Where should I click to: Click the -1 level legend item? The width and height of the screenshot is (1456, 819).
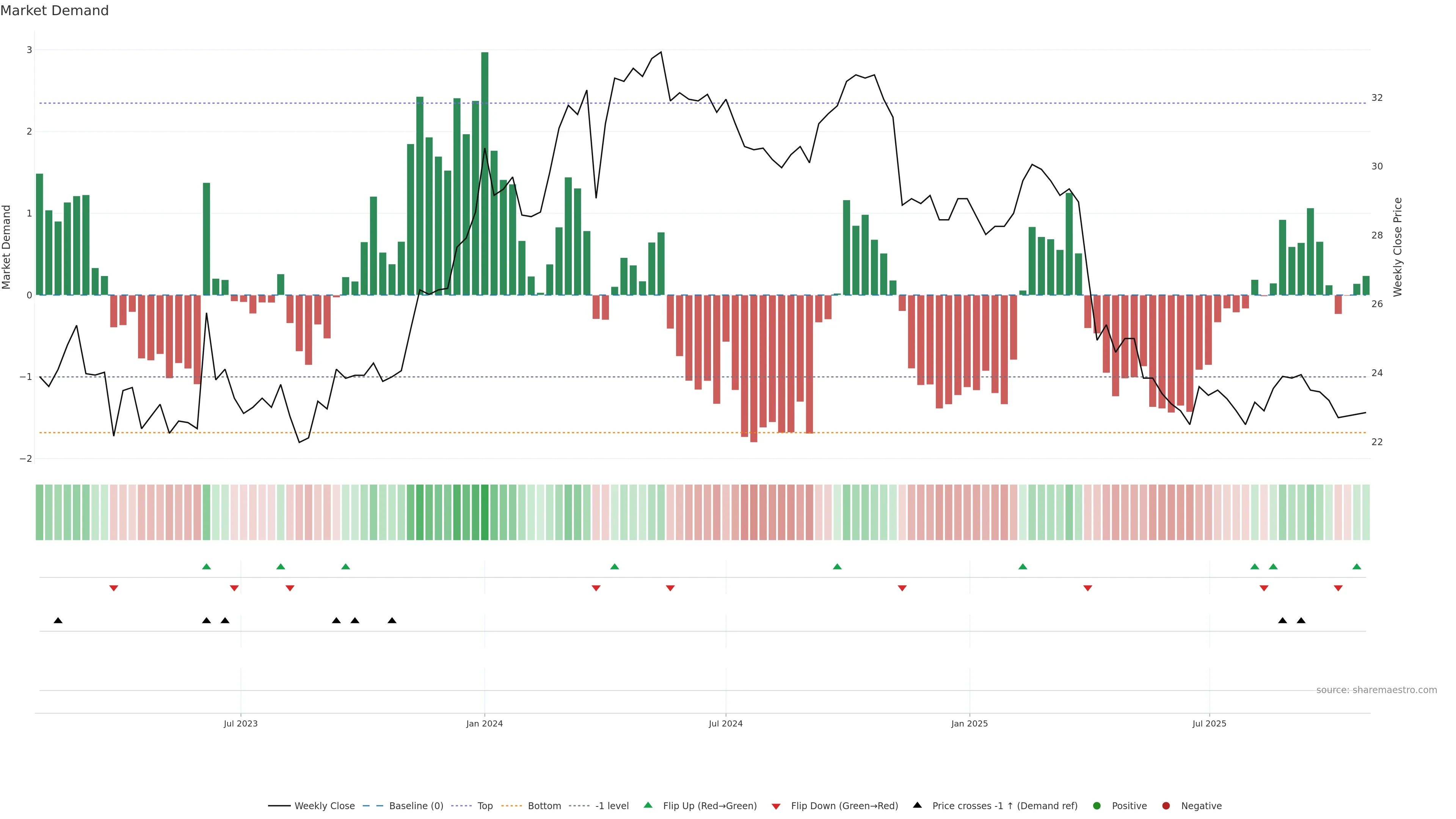pos(612,806)
